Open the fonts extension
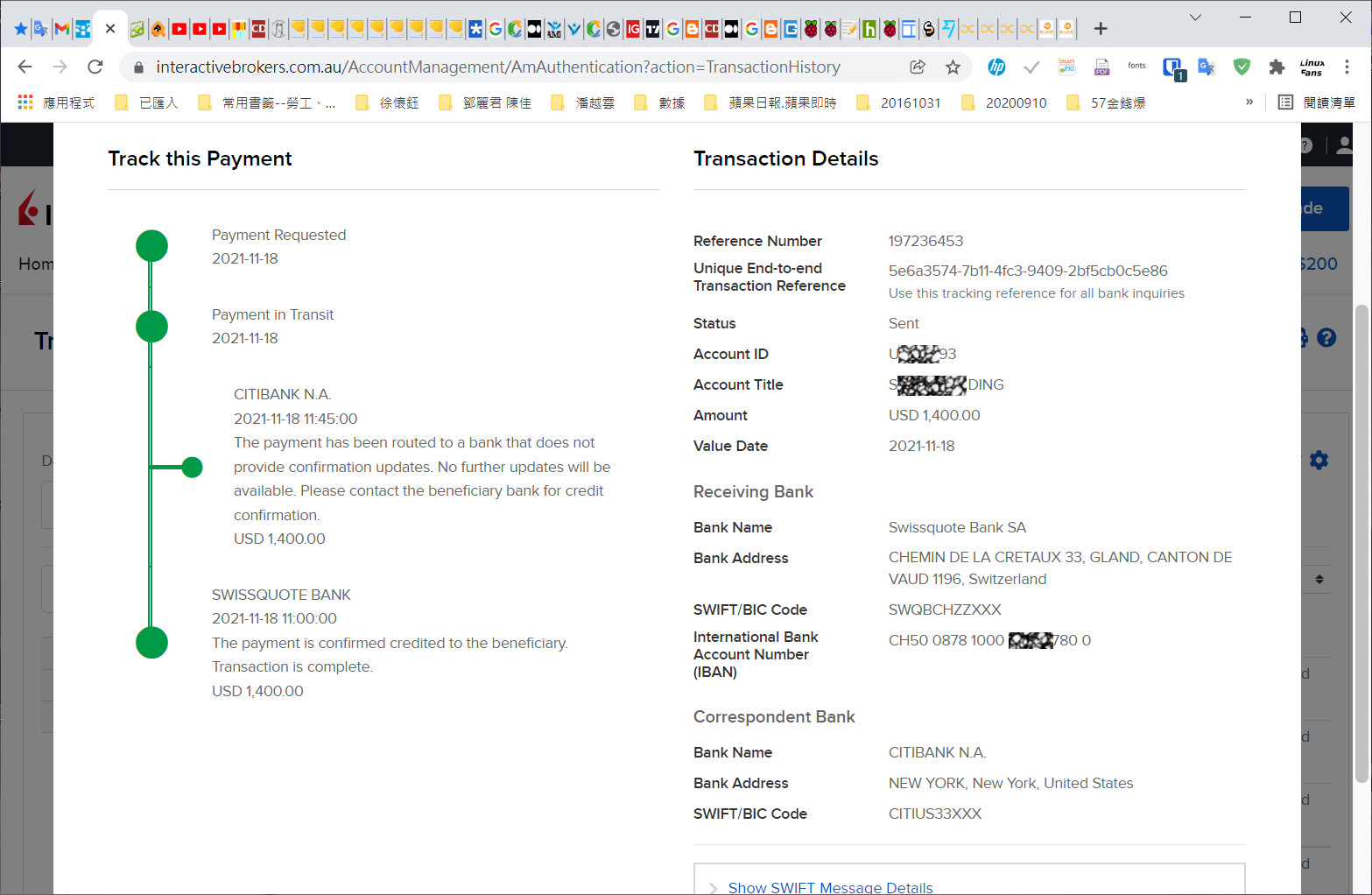1372x895 pixels. coord(1136,66)
